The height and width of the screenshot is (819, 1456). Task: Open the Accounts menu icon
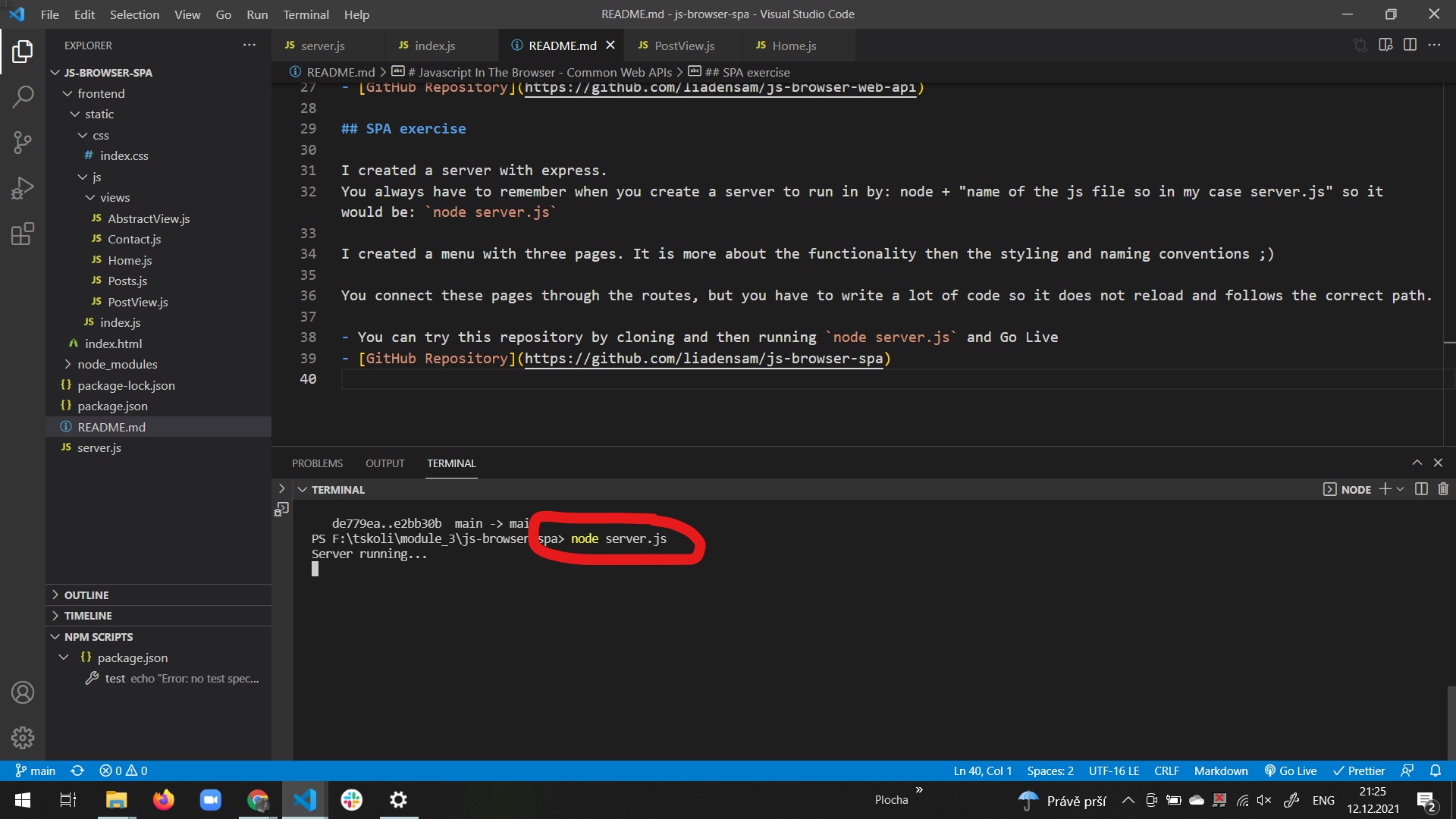(x=23, y=692)
